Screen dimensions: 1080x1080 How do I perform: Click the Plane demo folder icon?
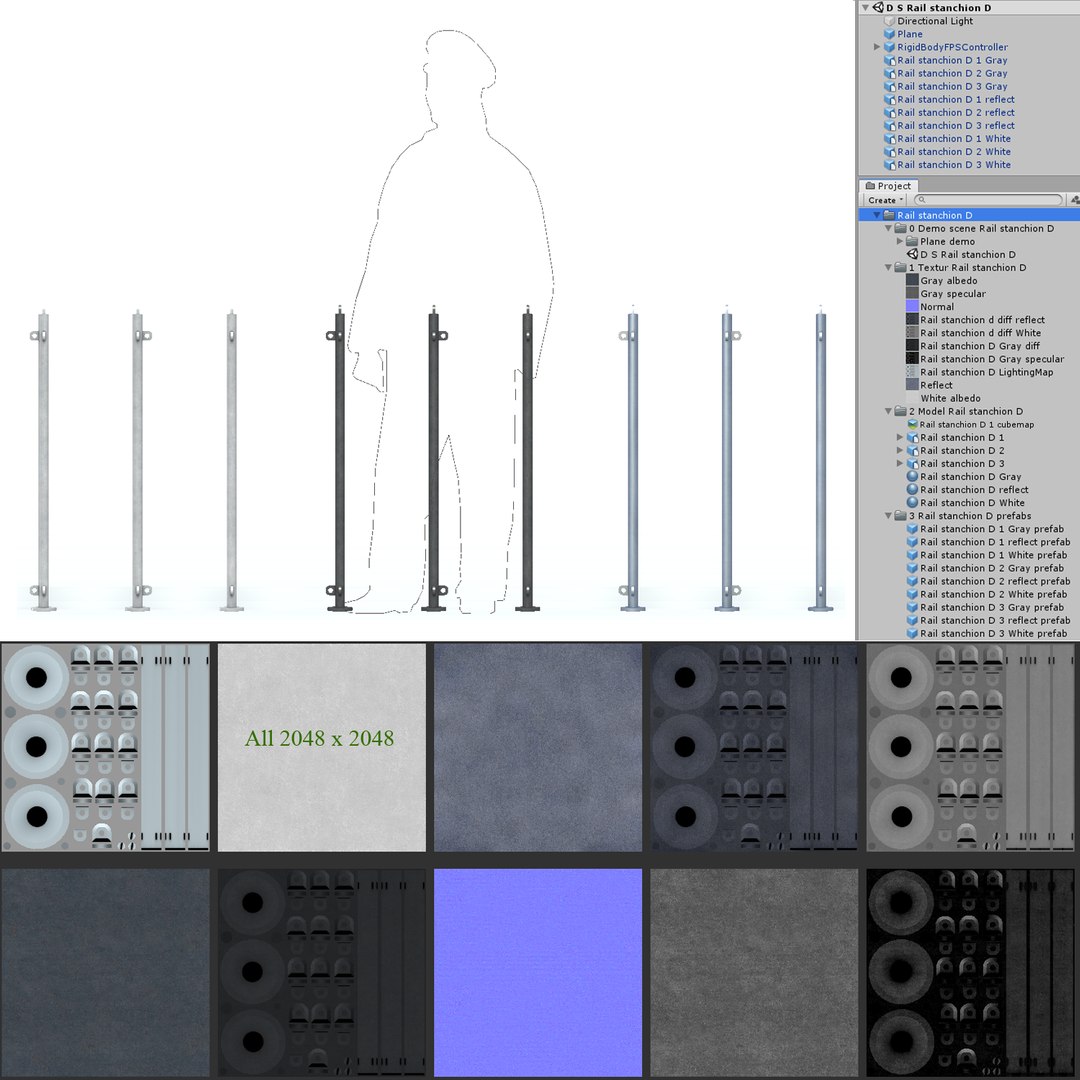click(x=912, y=241)
